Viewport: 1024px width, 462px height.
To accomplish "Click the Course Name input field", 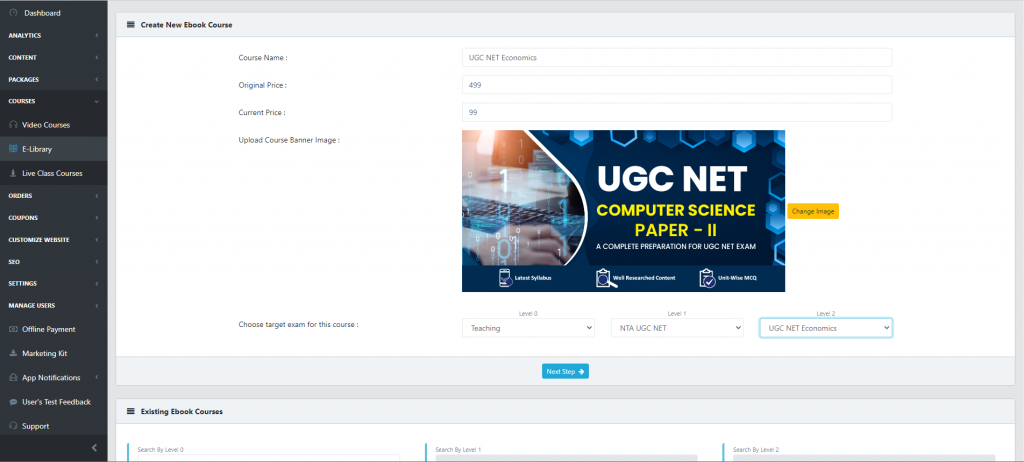I will coord(677,58).
